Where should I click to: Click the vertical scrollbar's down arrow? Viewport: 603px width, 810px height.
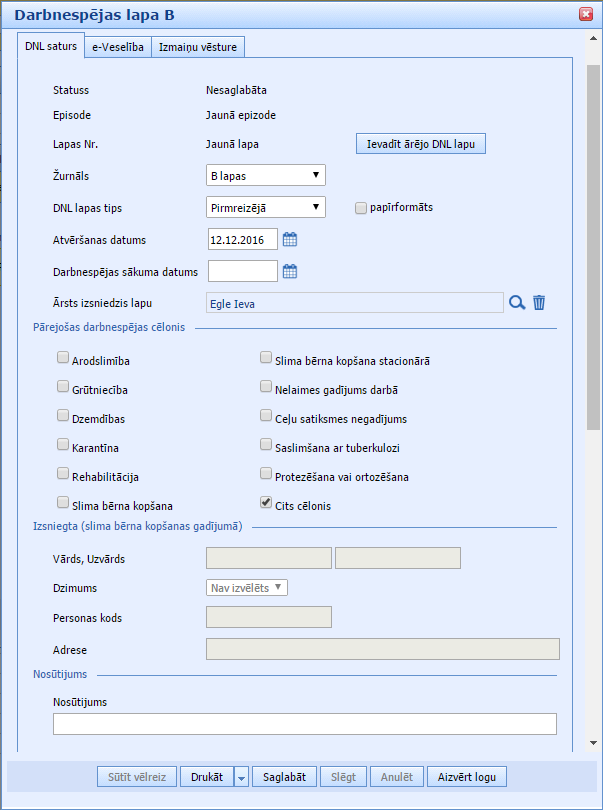594,743
